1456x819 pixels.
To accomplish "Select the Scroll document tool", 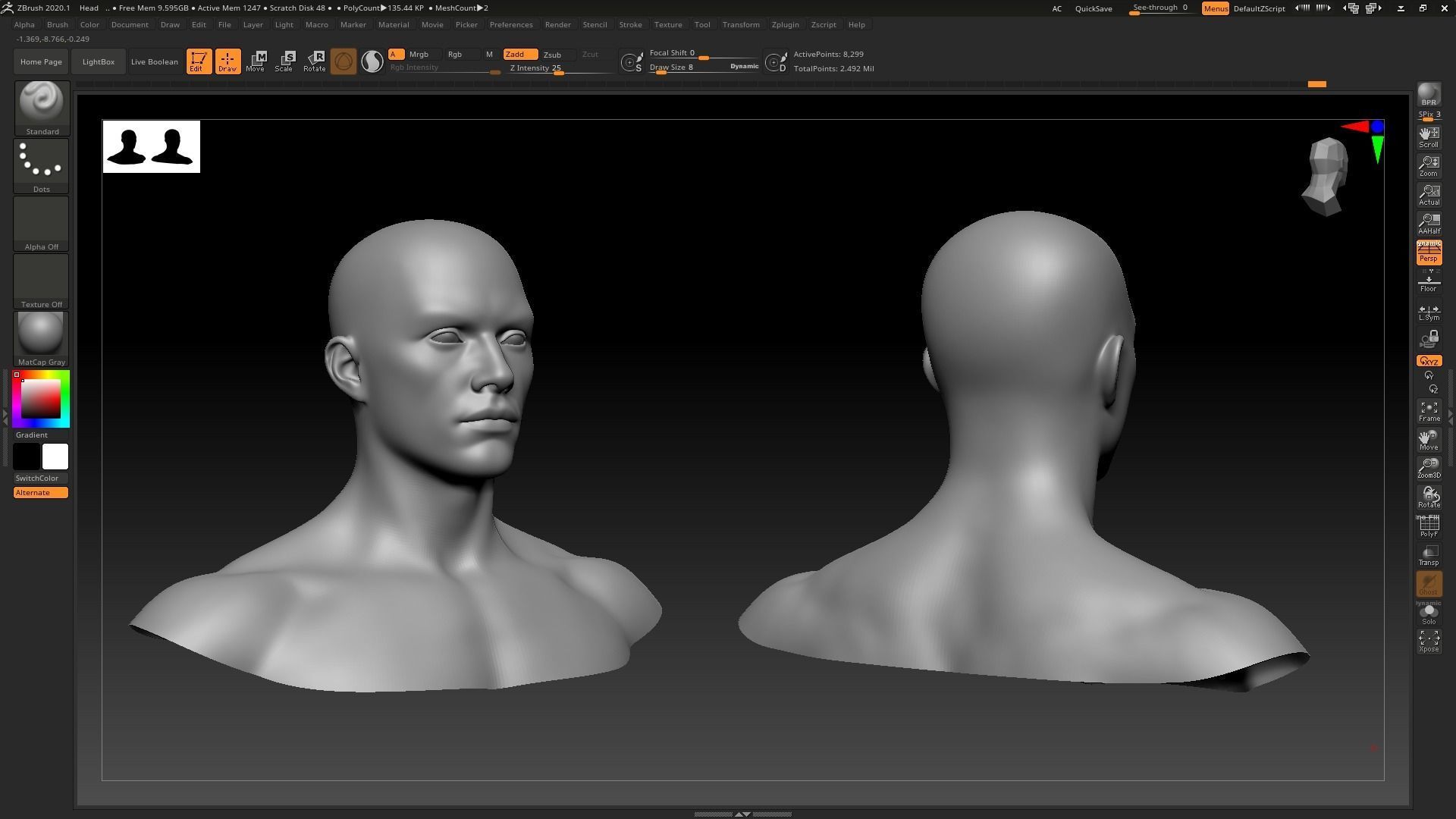I will coord(1429,137).
